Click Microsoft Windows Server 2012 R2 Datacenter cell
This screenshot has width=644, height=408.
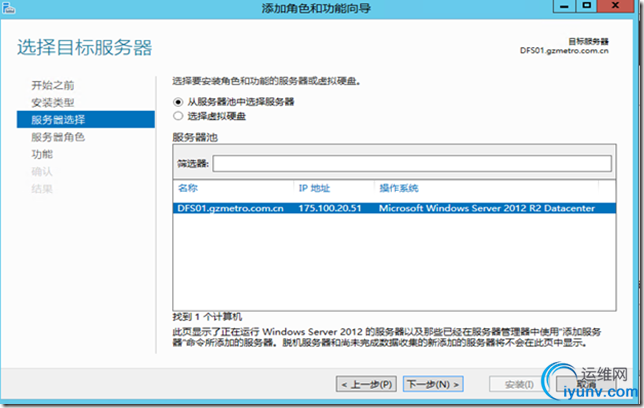487,208
